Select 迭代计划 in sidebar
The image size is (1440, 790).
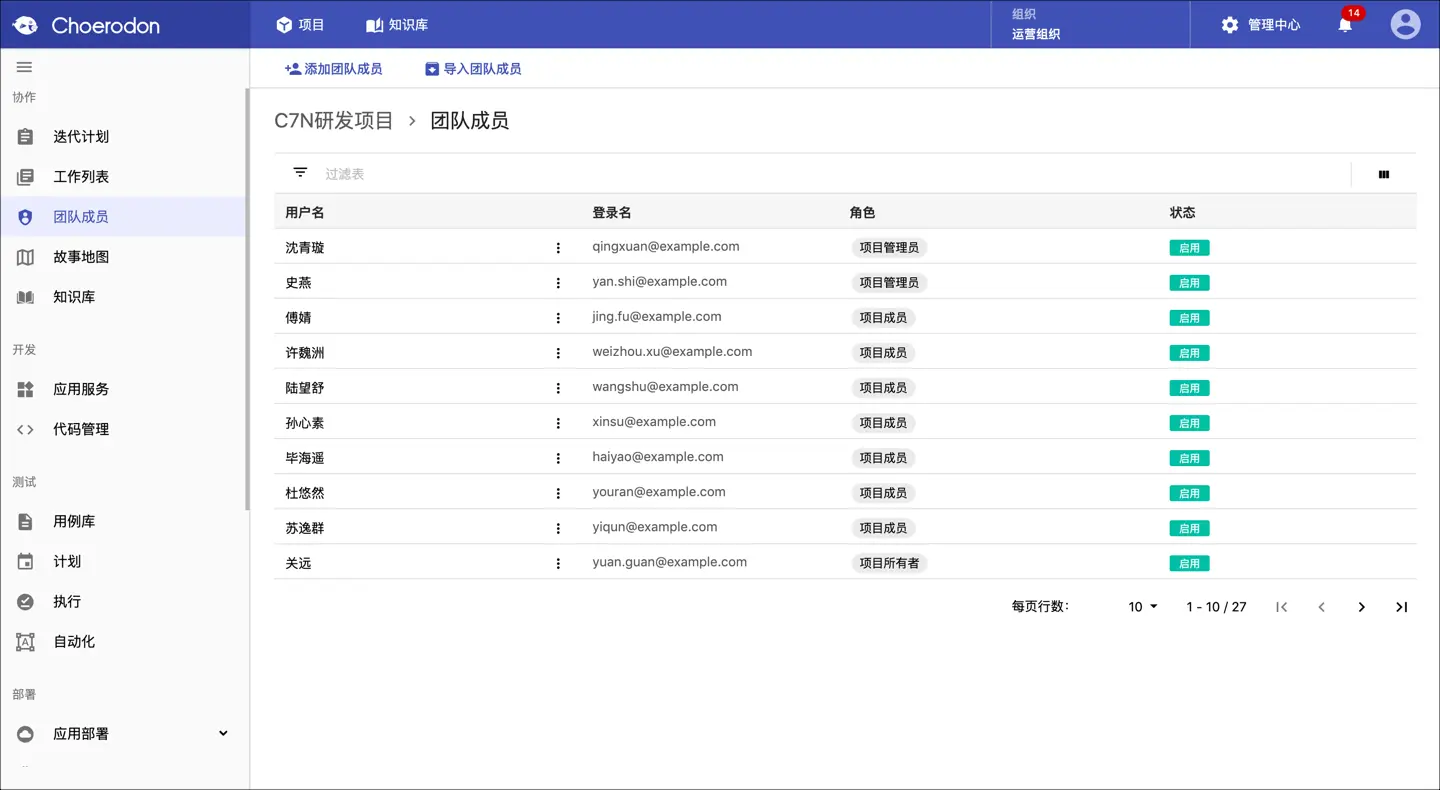click(x=123, y=136)
